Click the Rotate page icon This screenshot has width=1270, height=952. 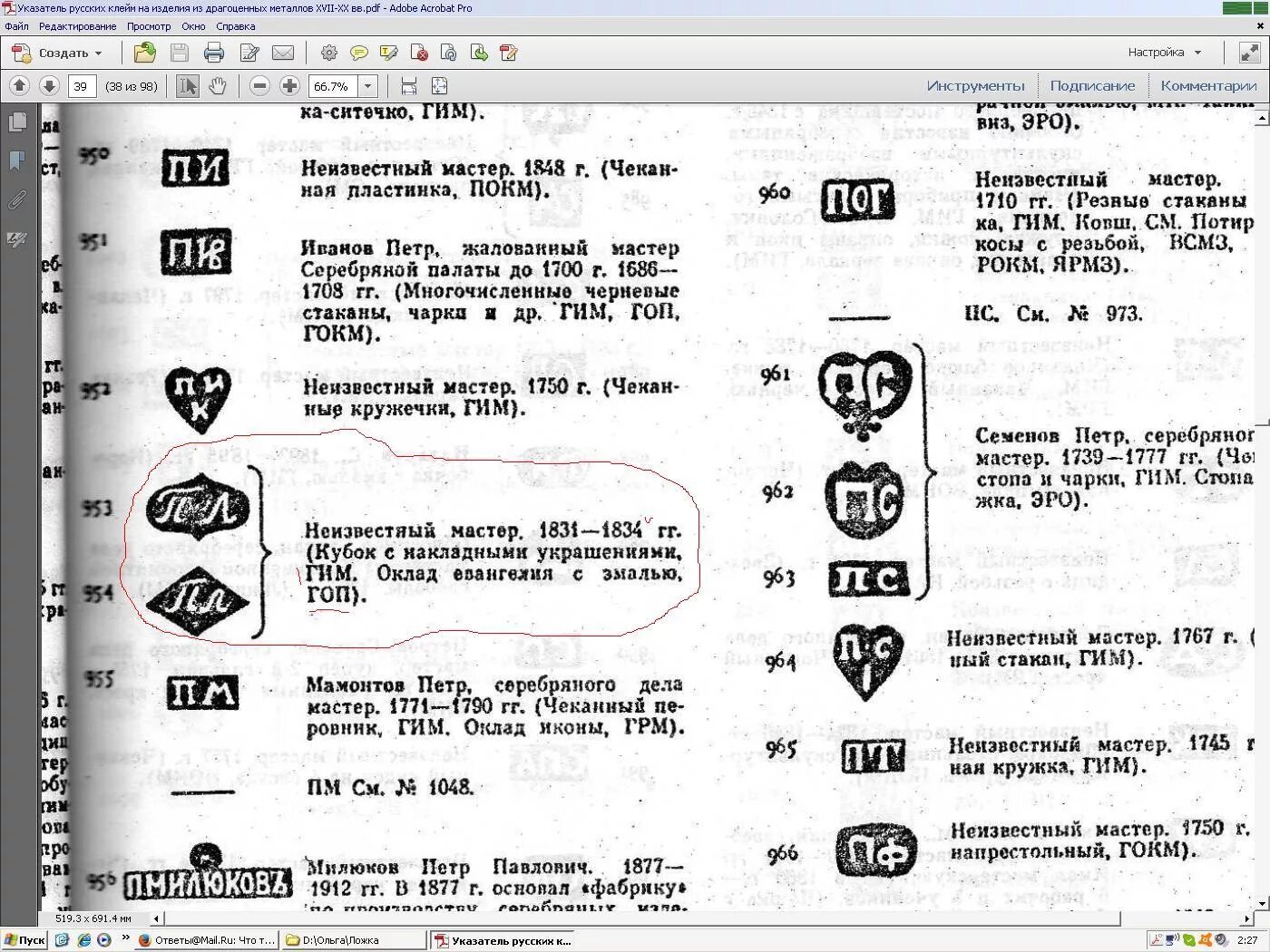pos(449,53)
